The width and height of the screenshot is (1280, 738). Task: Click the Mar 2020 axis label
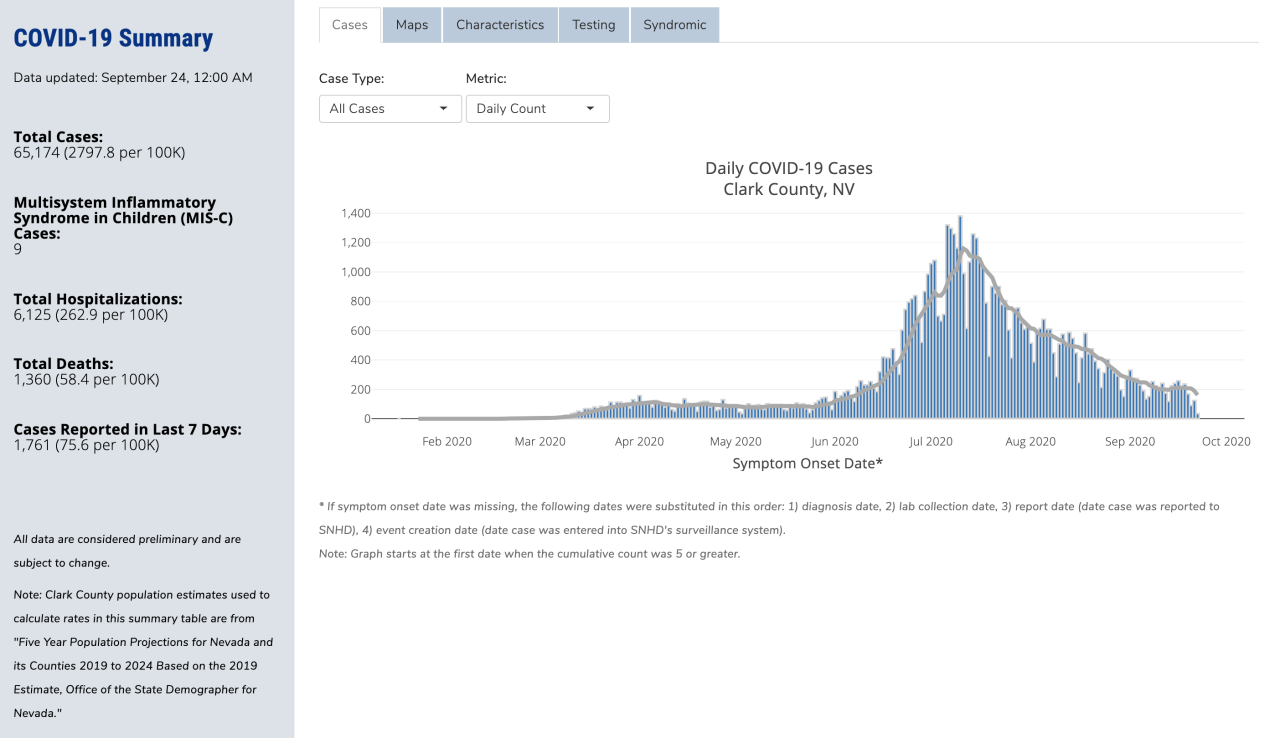click(539, 441)
